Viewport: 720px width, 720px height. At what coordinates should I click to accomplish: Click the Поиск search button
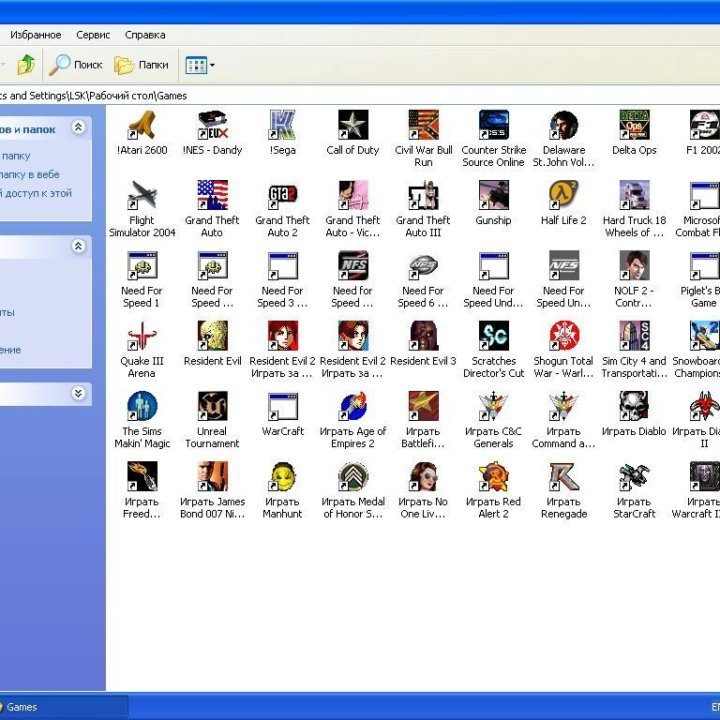(76, 65)
